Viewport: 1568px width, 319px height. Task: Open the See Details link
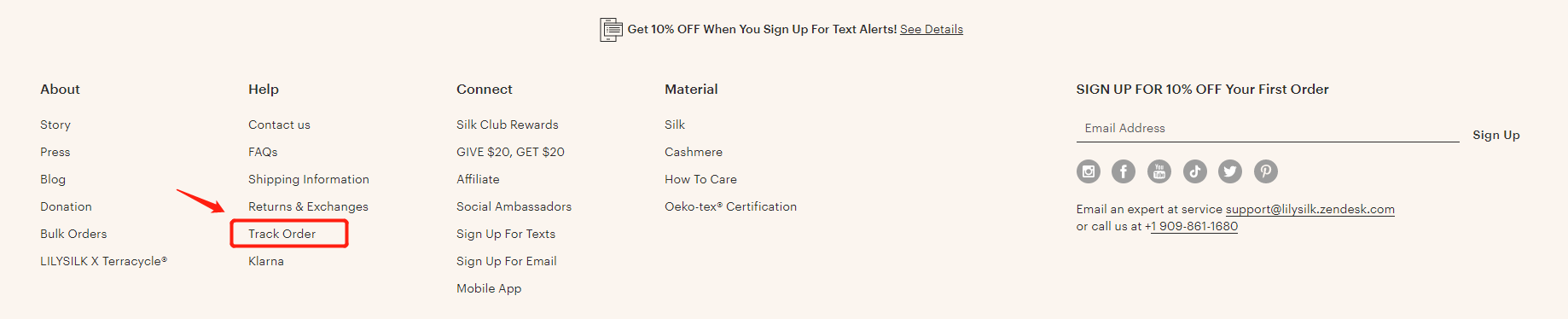click(932, 29)
